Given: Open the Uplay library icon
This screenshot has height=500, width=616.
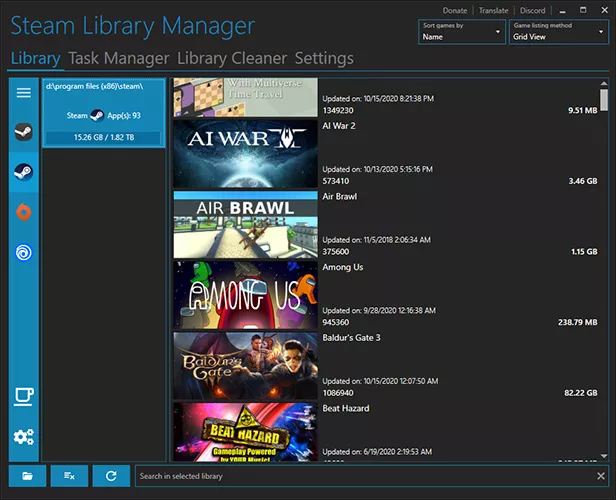Looking at the screenshot, I should (x=24, y=252).
